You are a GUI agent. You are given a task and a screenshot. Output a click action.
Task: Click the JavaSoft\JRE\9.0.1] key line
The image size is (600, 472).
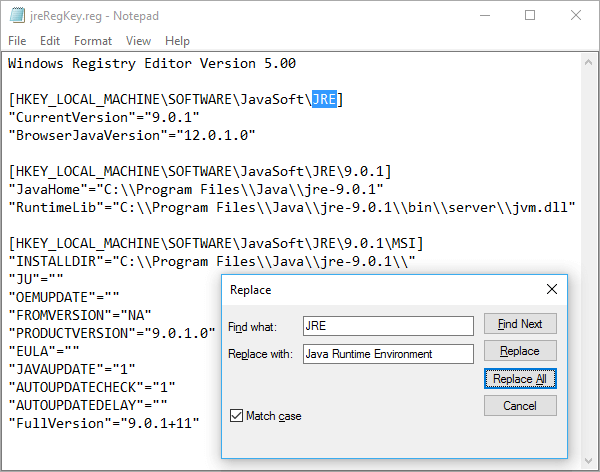coord(200,171)
